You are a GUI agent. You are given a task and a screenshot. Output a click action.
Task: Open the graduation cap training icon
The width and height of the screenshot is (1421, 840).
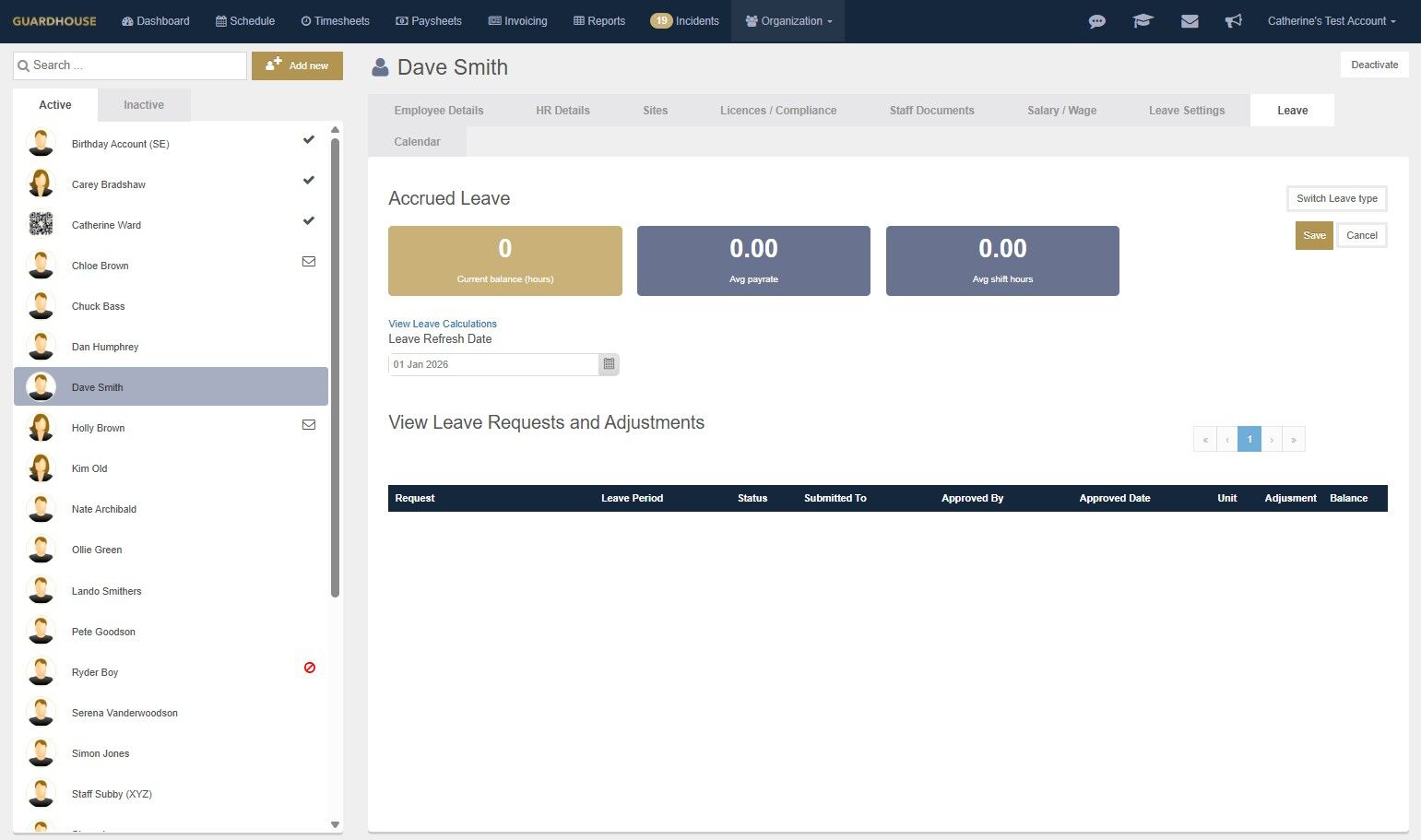(x=1143, y=21)
